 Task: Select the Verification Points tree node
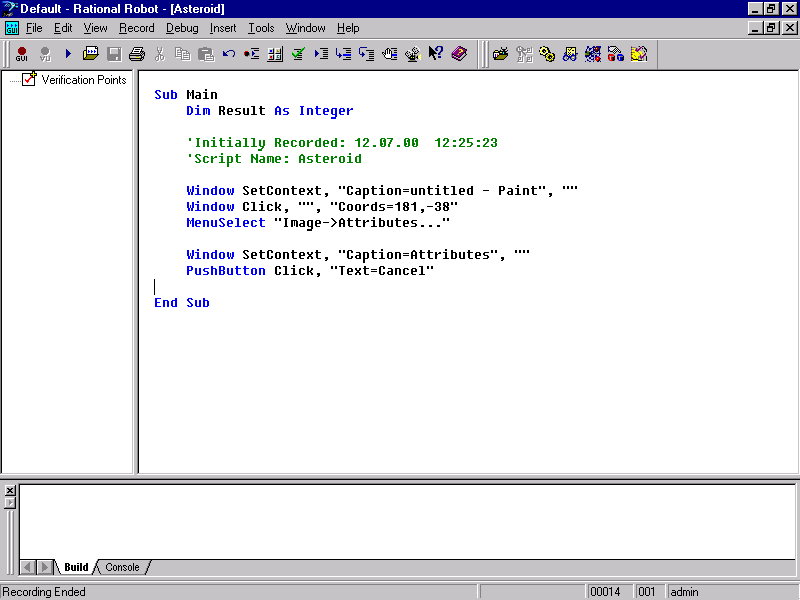84,80
